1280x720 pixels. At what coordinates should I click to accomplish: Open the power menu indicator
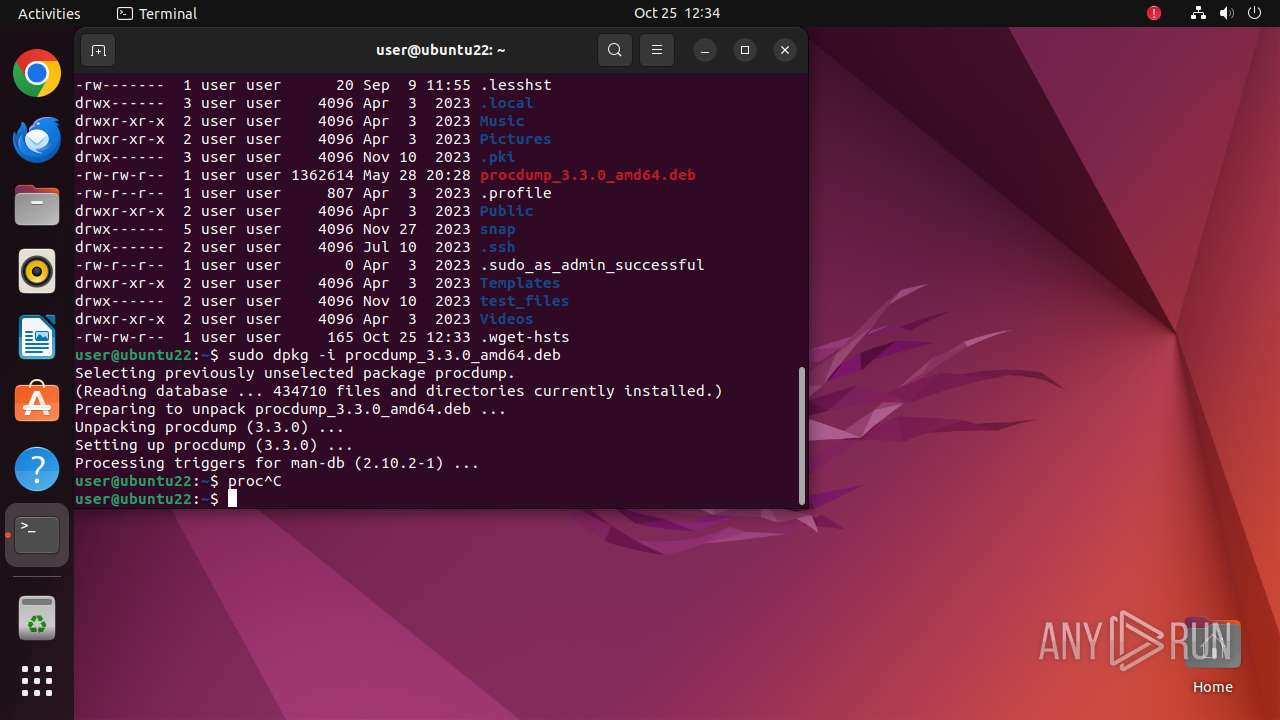point(1254,13)
